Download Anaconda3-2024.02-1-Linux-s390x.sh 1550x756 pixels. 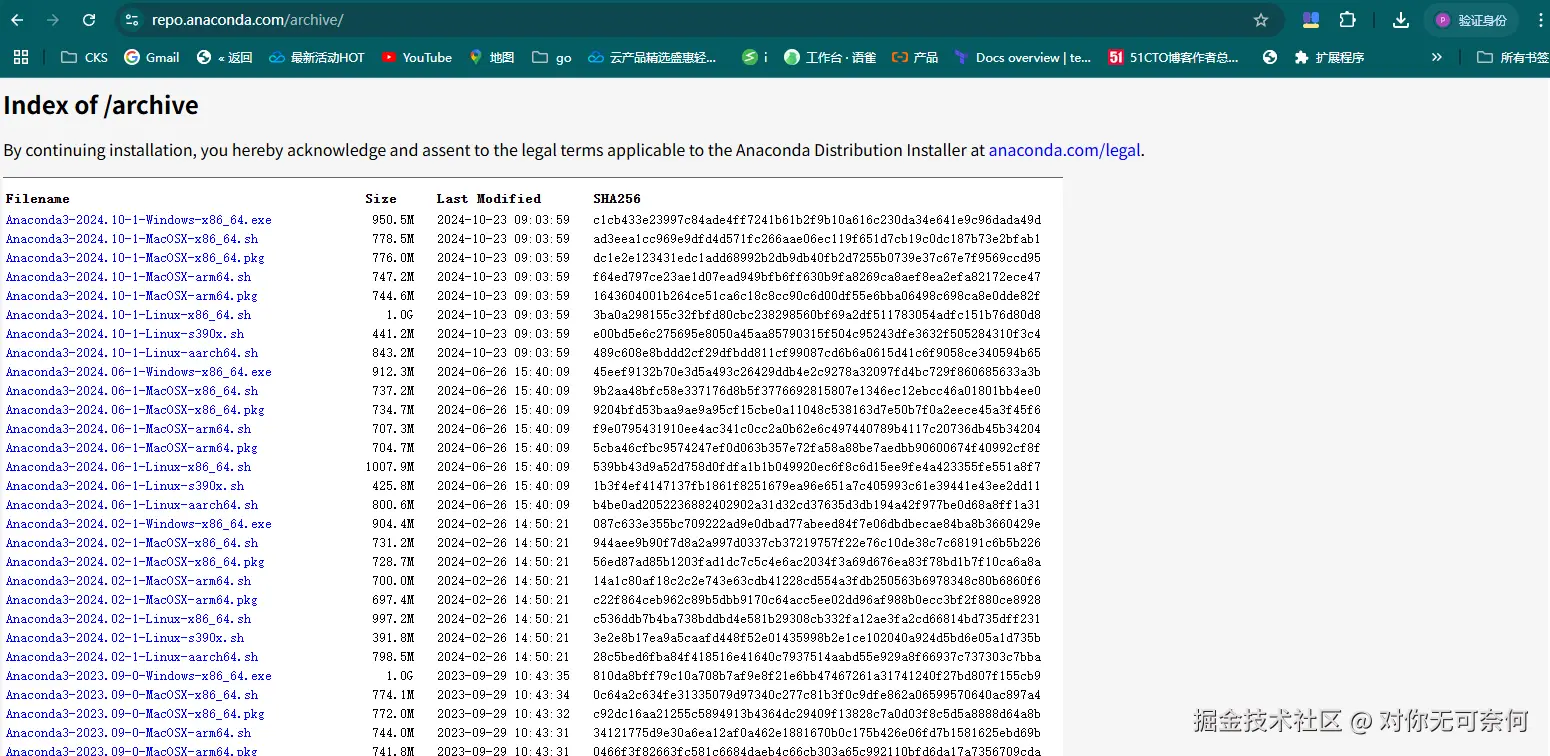(x=125, y=638)
